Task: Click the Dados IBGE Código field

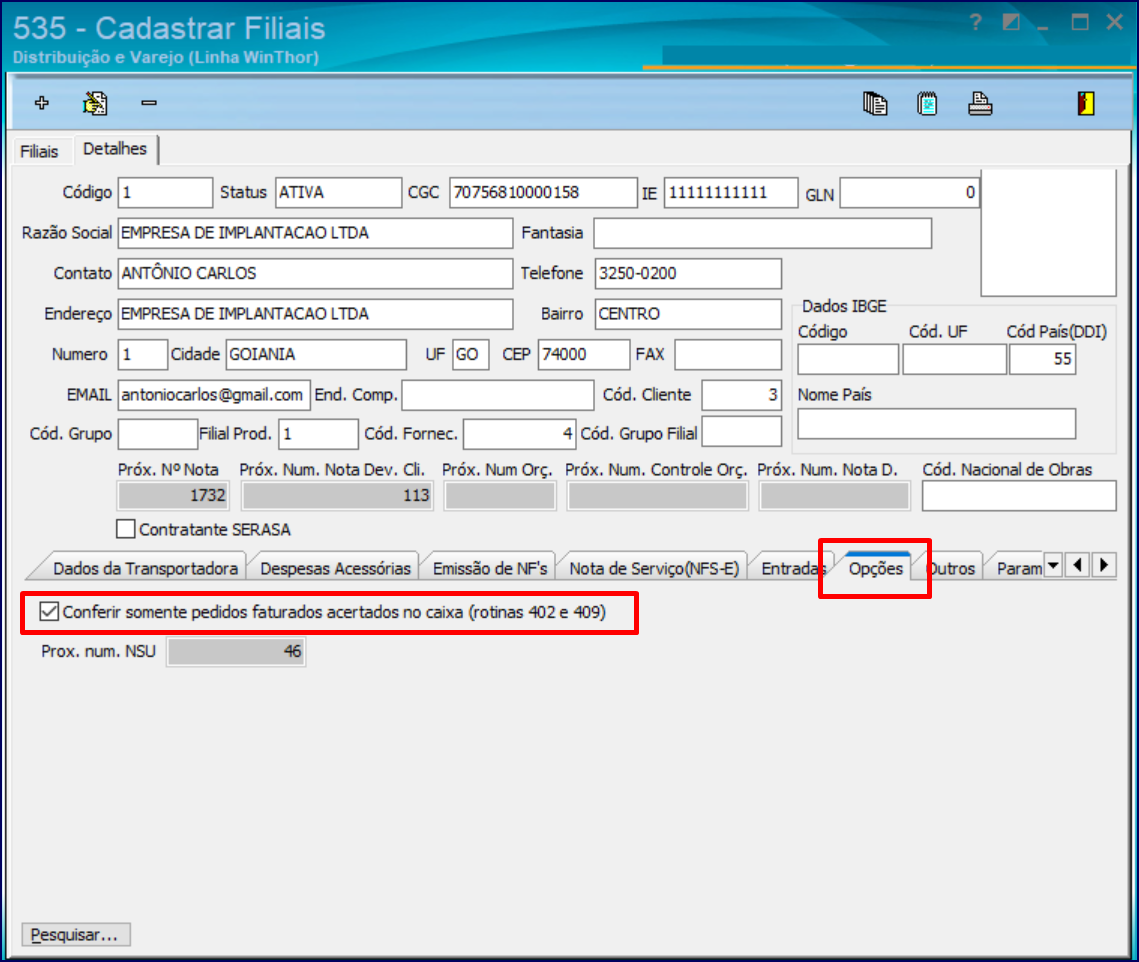Action: pyautogui.click(x=848, y=359)
